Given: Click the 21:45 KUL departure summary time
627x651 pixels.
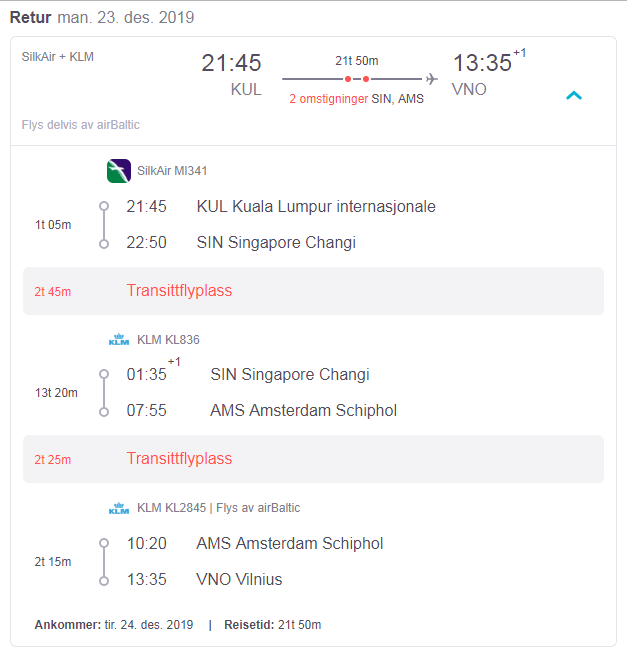Looking at the screenshot, I should [231, 63].
